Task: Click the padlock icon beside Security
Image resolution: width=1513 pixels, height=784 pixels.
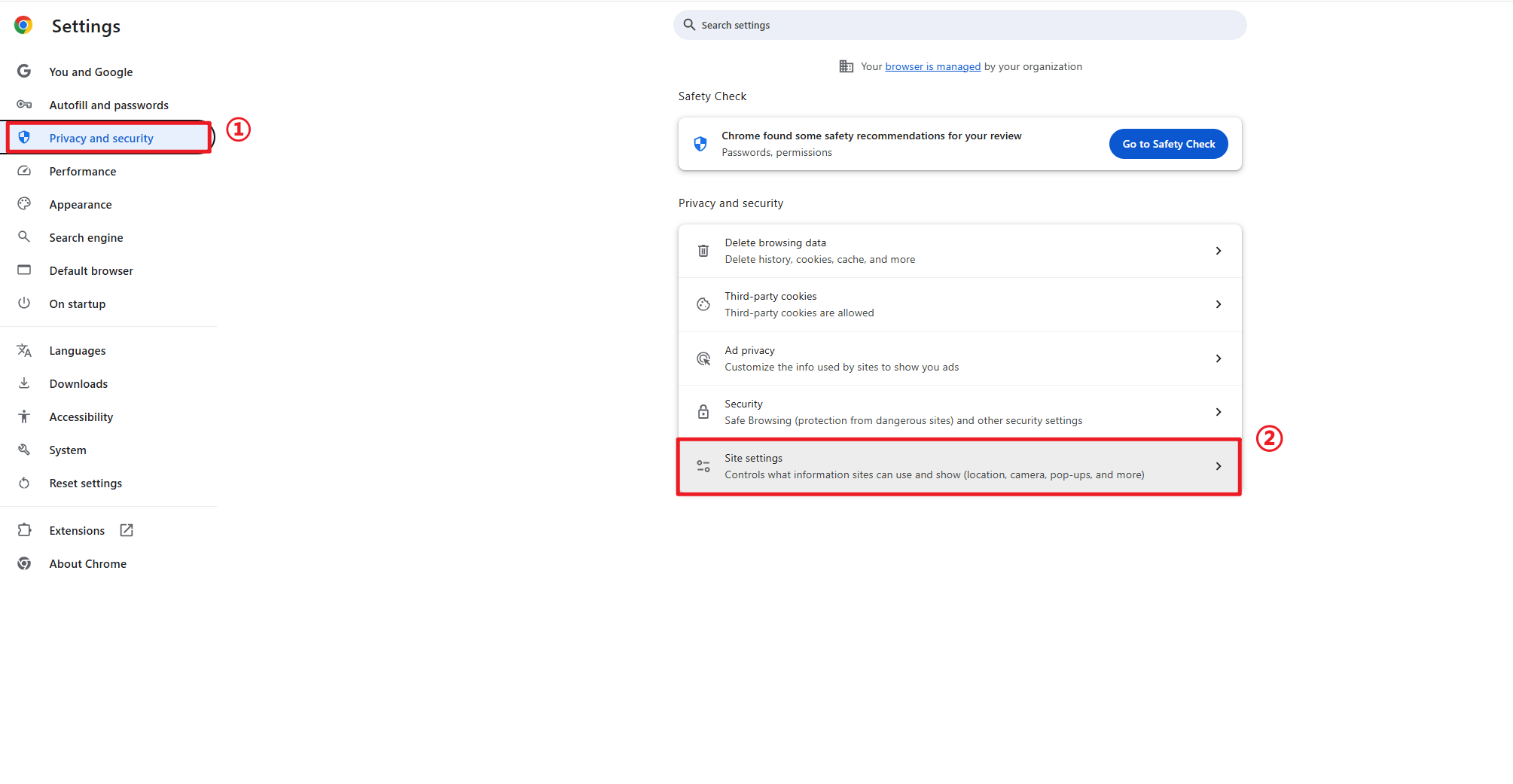Action: 703,412
